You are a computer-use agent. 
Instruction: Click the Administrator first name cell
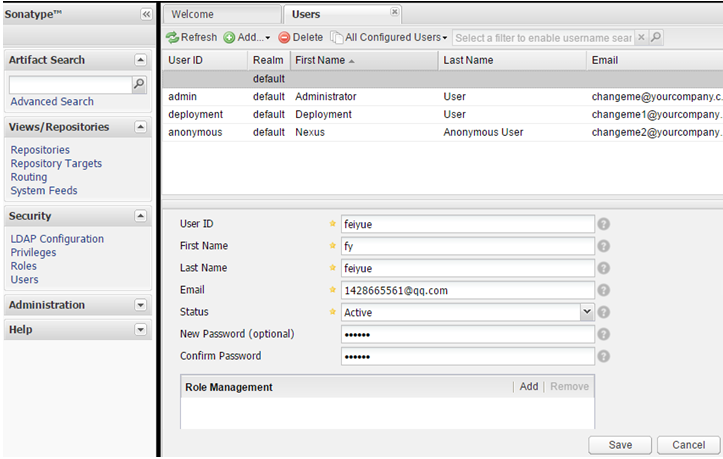pos(326,97)
